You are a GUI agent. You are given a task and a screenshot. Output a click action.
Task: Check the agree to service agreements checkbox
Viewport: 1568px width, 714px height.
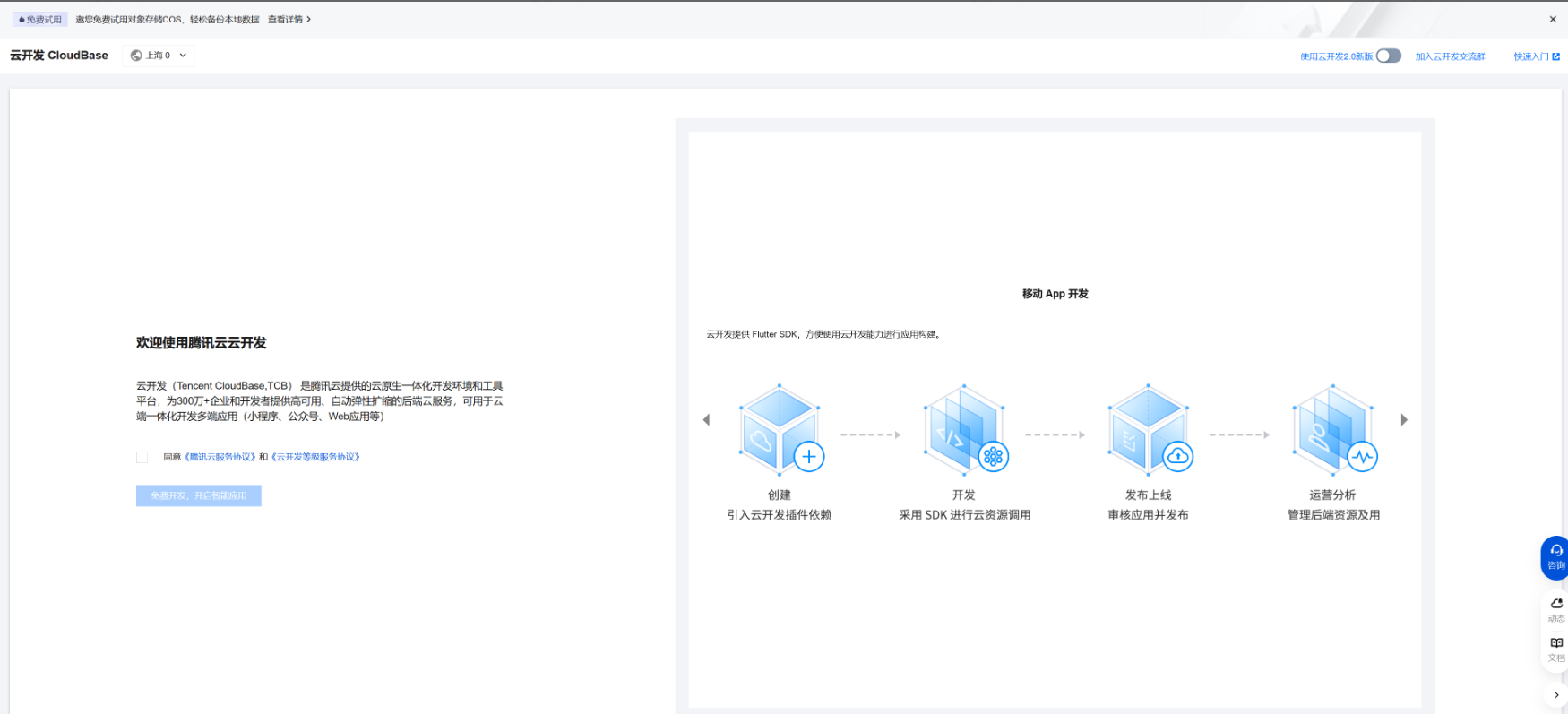click(142, 457)
